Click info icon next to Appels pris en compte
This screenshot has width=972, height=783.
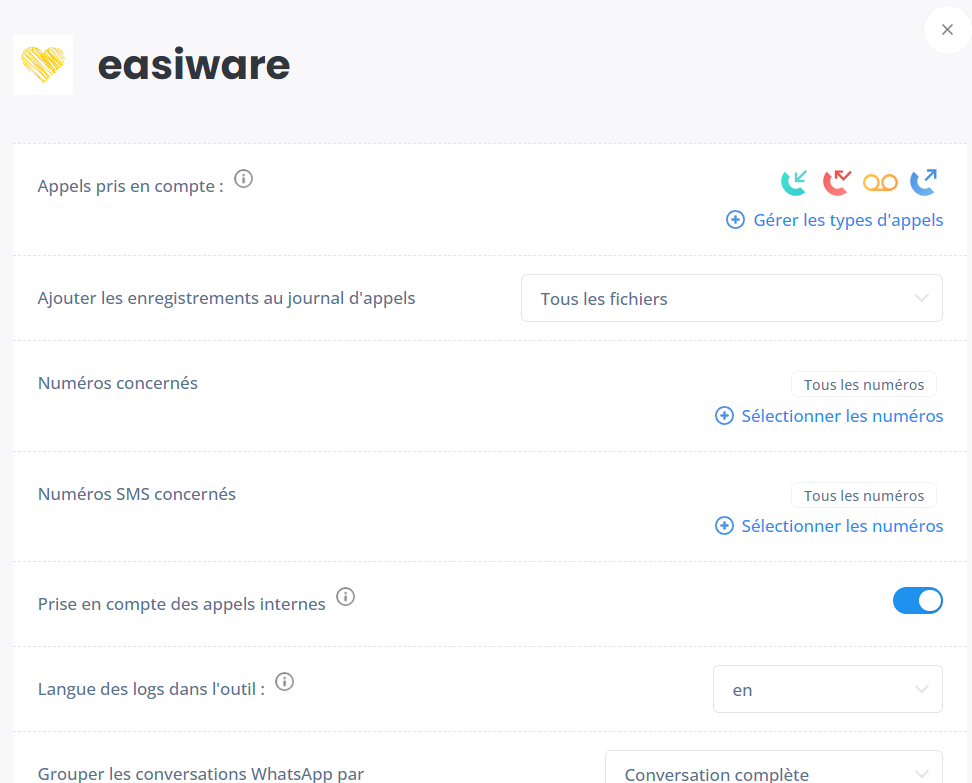click(244, 179)
